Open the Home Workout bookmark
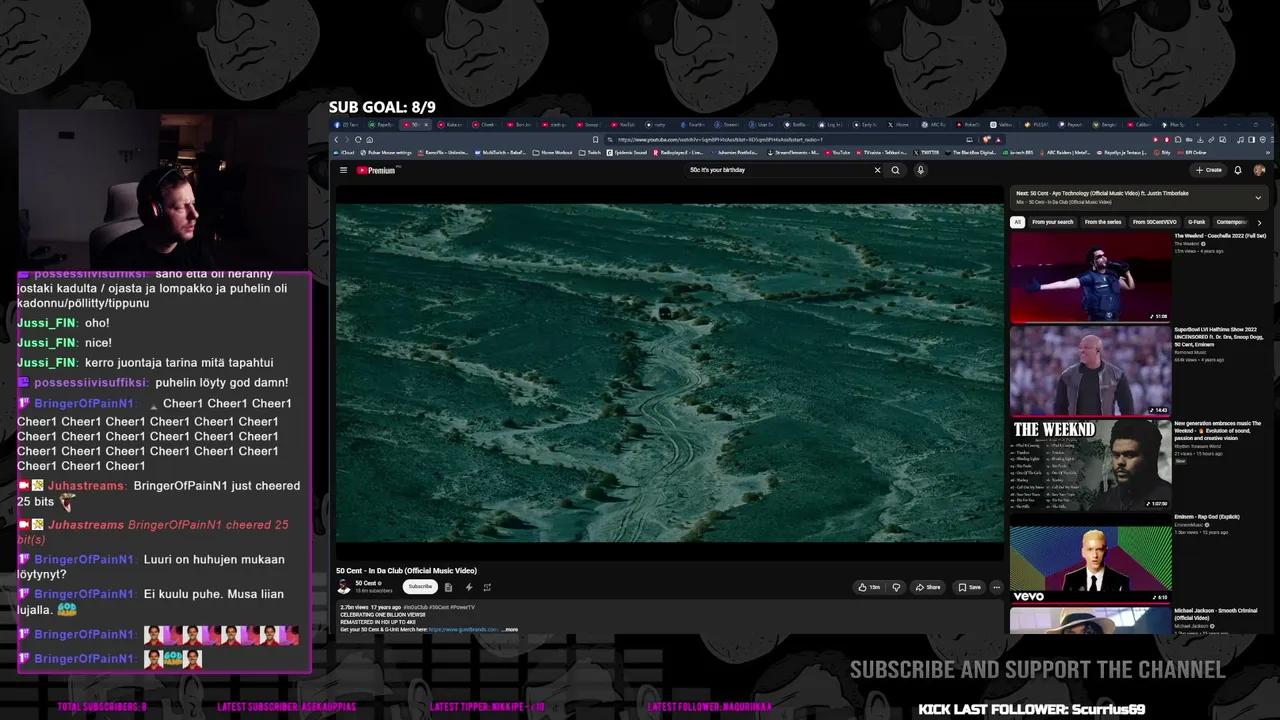The height and width of the screenshot is (720, 1280). 553,153
